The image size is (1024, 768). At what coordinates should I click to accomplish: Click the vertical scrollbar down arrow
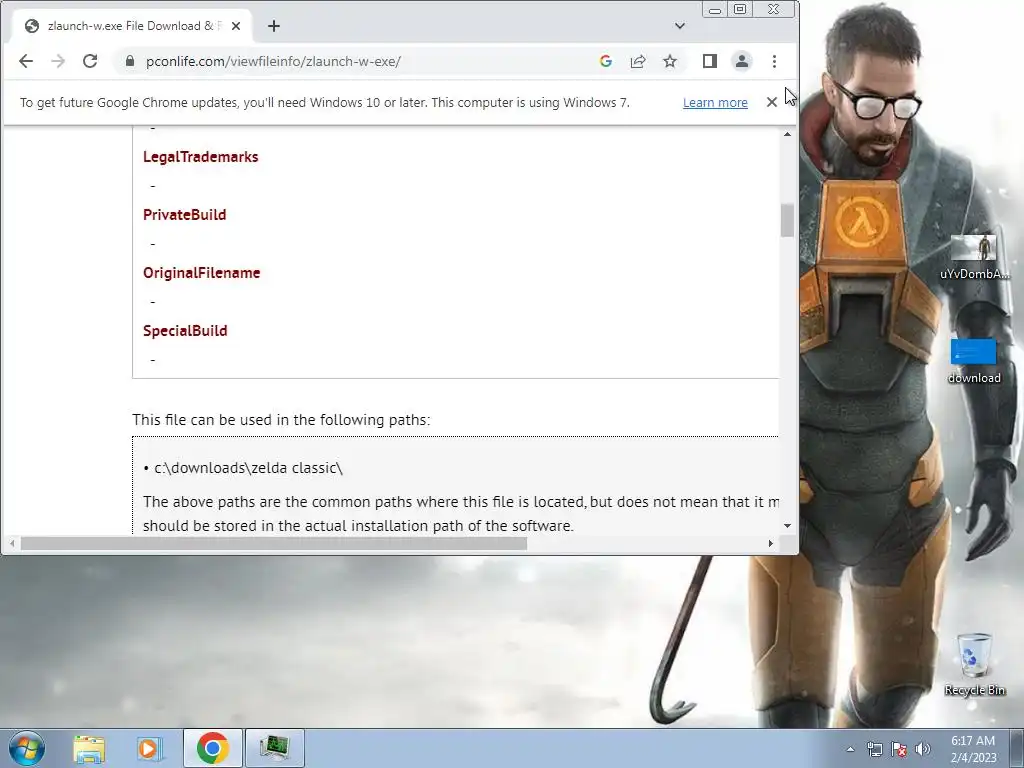pyautogui.click(x=788, y=526)
